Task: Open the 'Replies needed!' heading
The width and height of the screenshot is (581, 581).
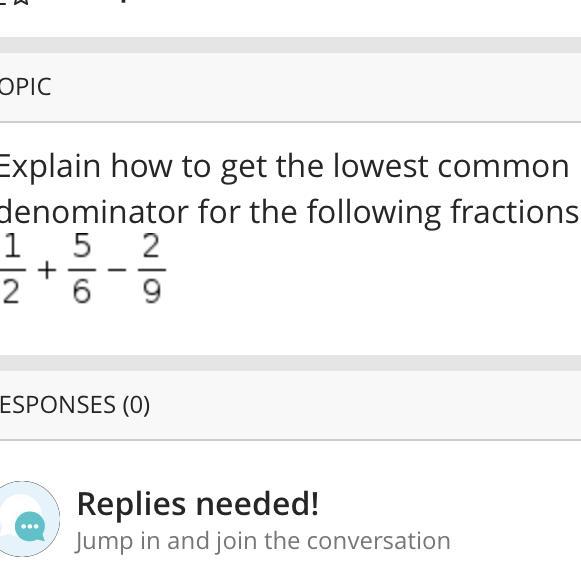Action: coord(197,504)
